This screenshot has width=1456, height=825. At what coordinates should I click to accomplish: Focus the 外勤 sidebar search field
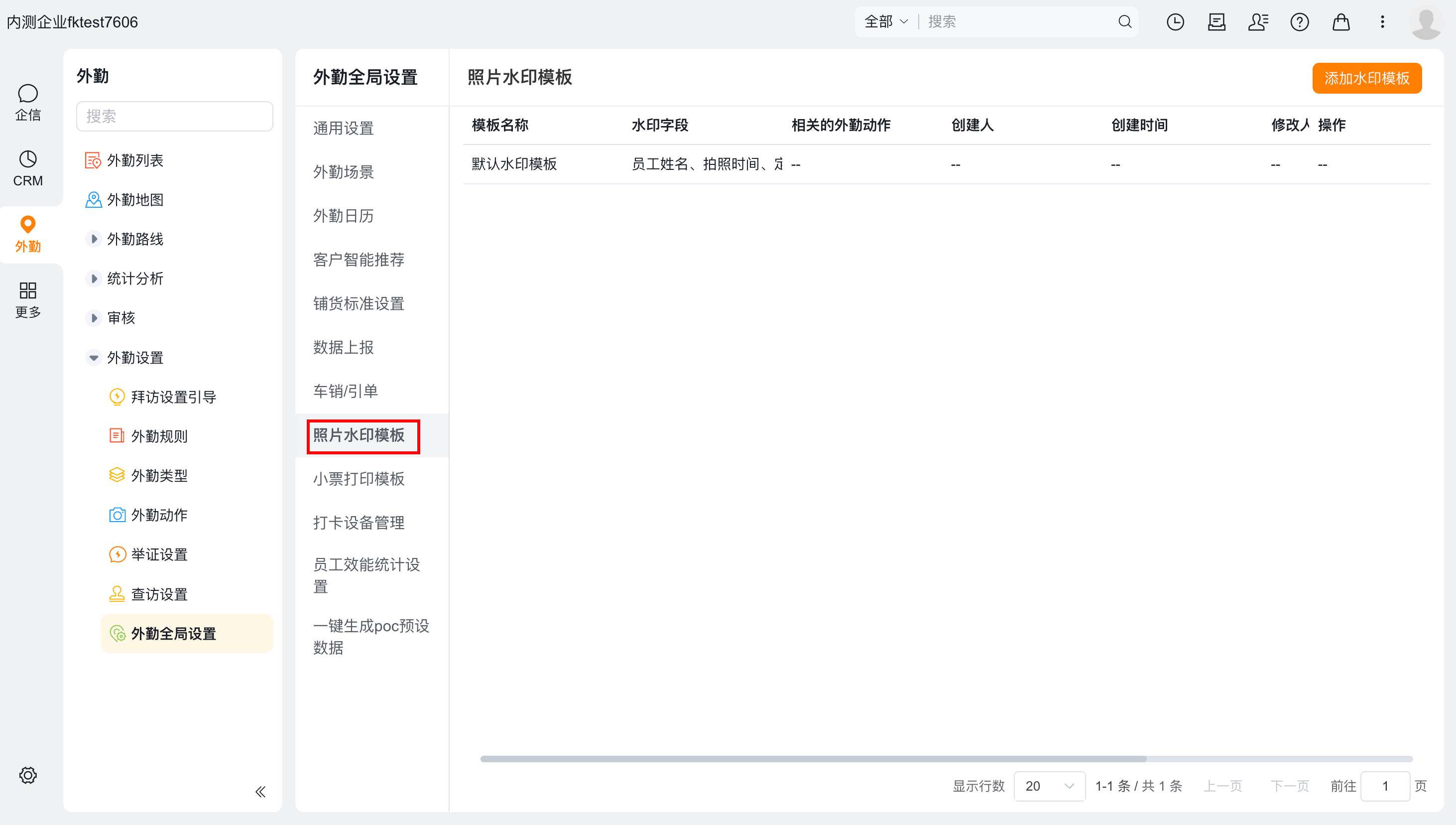174,116
